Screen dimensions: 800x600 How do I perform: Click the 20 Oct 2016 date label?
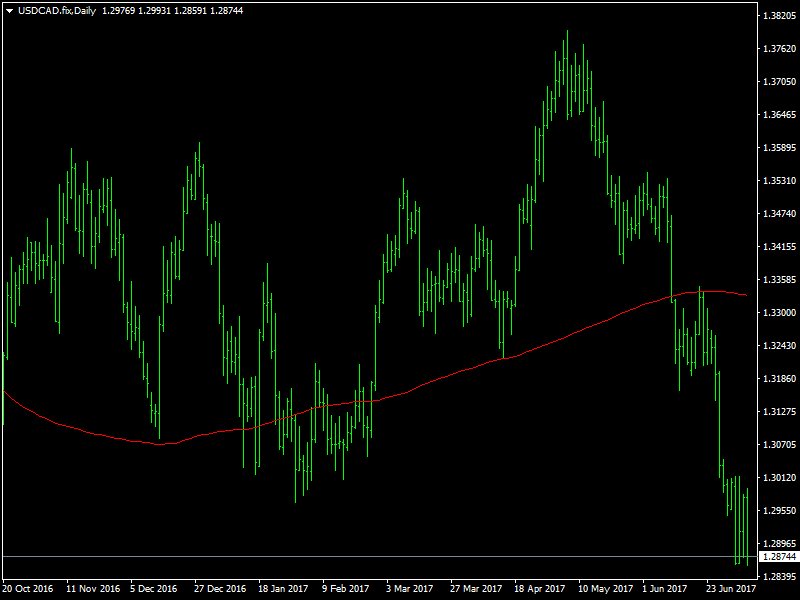point(29,588)
